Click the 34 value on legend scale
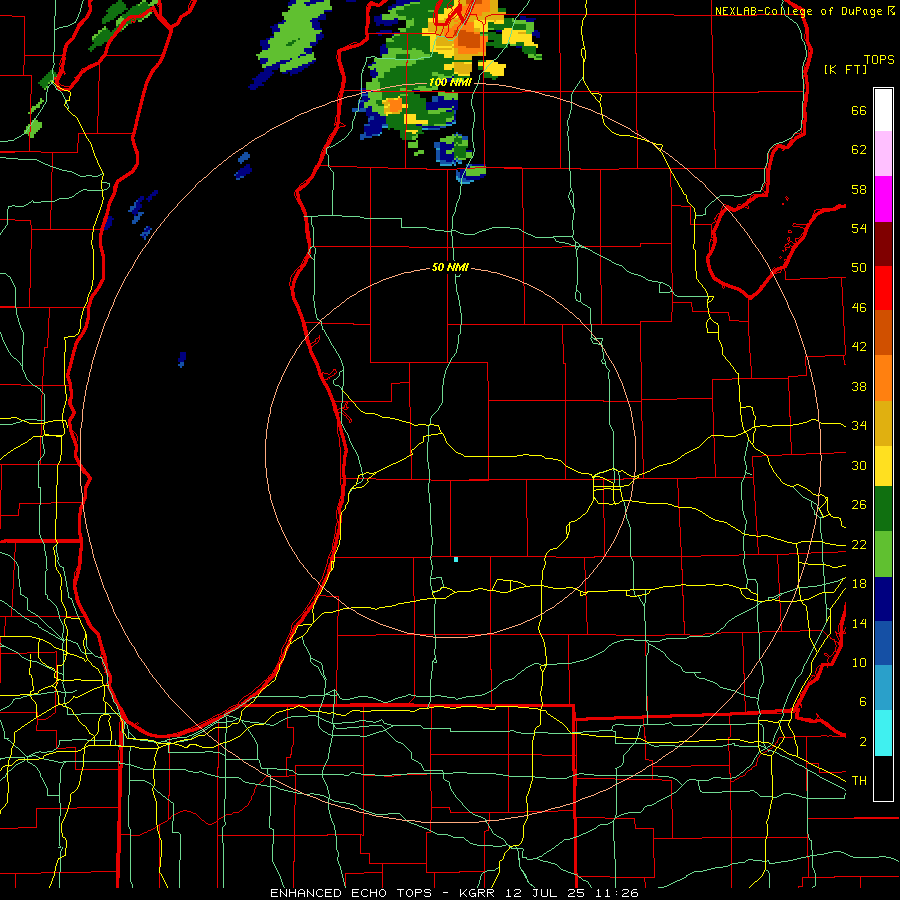The height and width of the screenshot is (900, 900). [859, 426]
